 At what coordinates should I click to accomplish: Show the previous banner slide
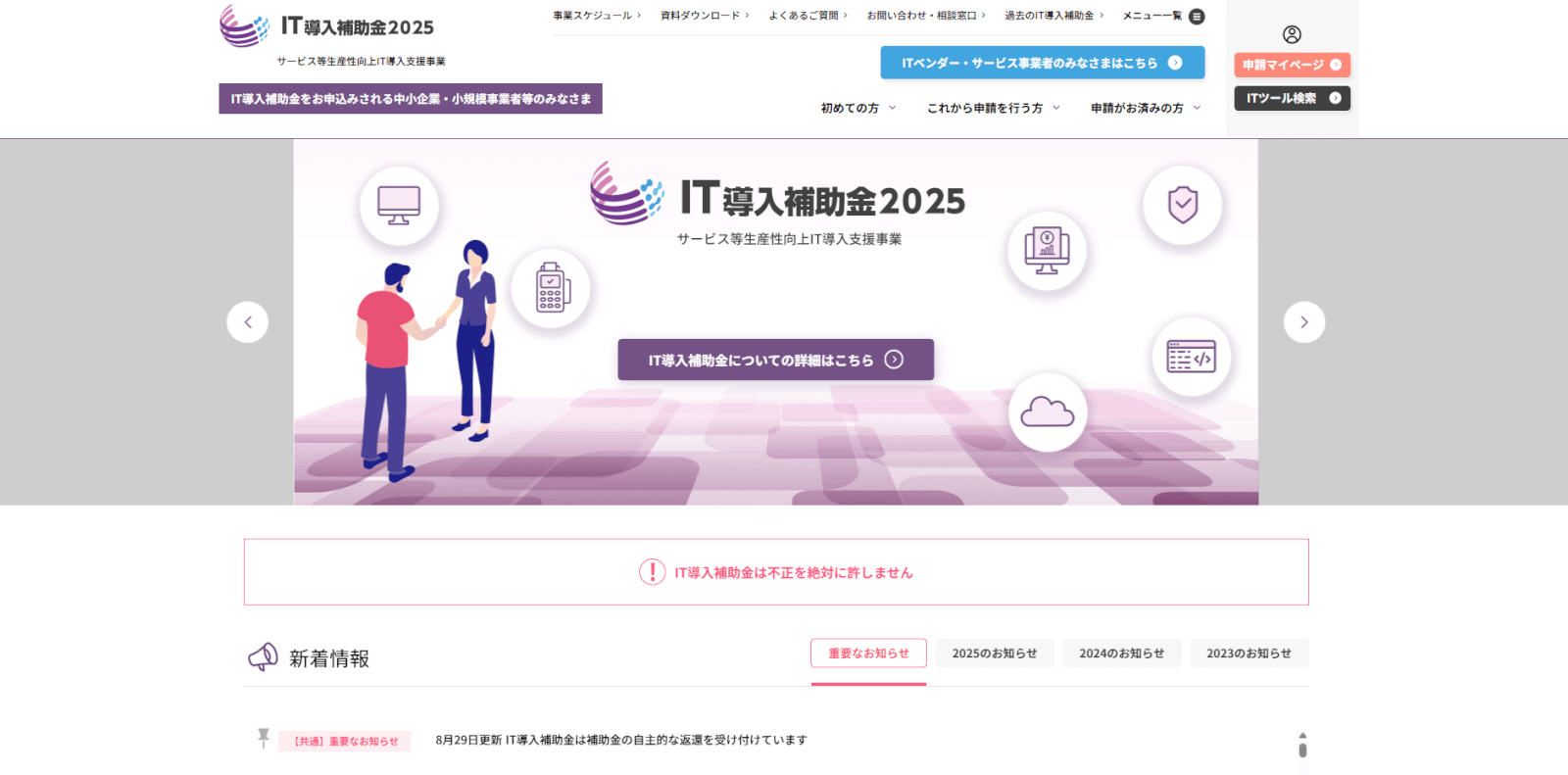coord(248,322)
